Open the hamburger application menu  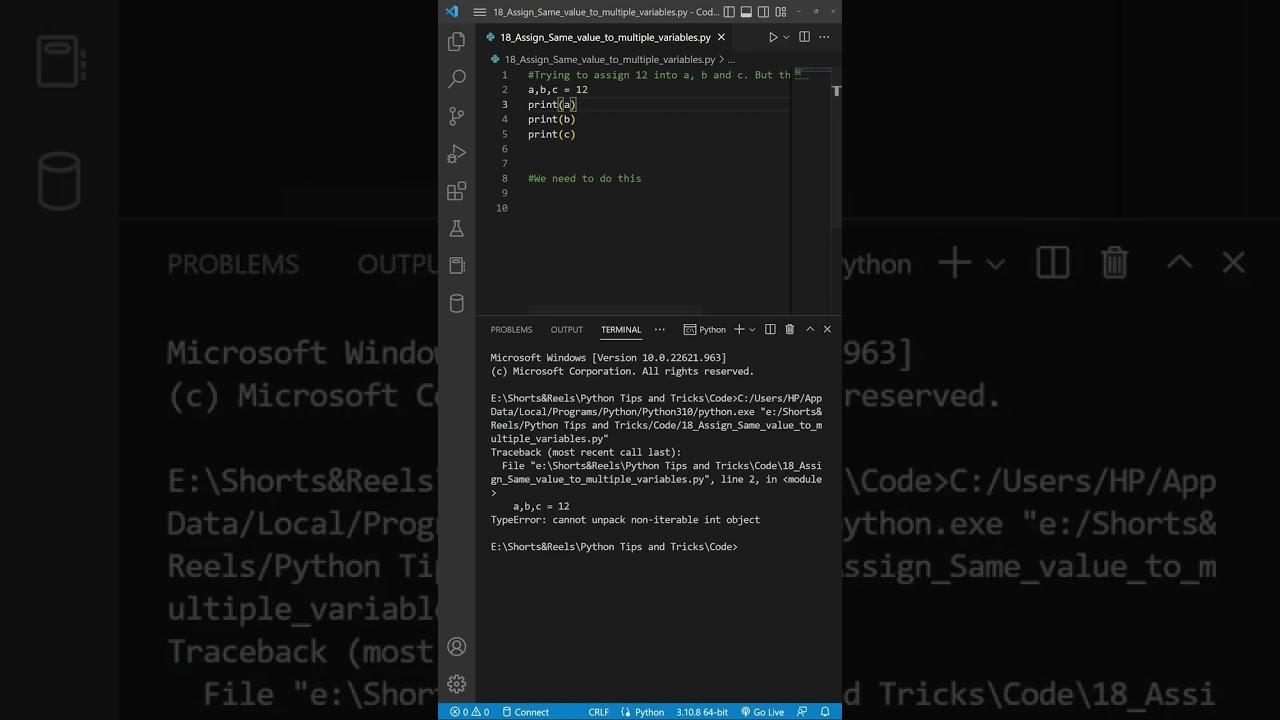479,12
